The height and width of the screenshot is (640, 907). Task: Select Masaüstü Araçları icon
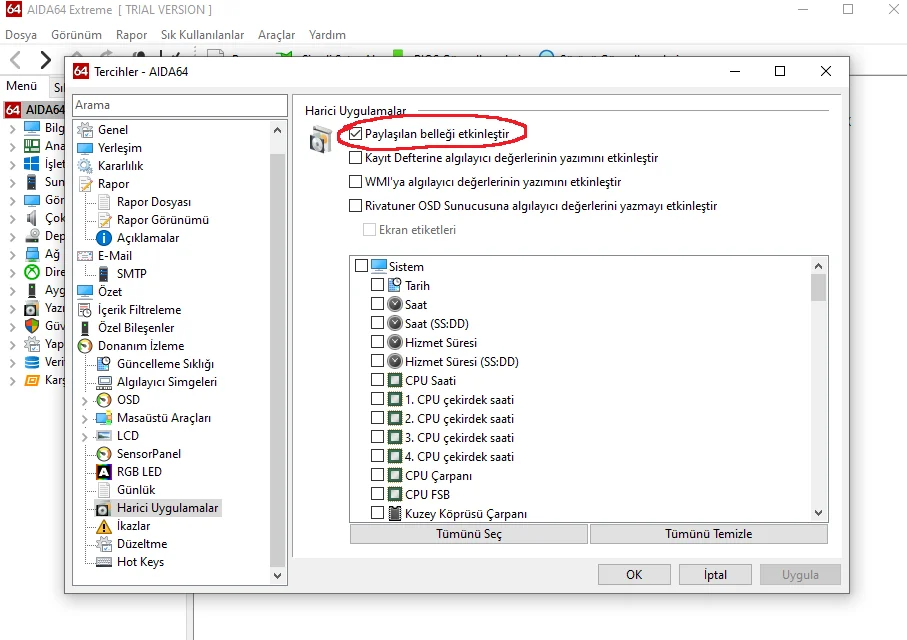104,418
